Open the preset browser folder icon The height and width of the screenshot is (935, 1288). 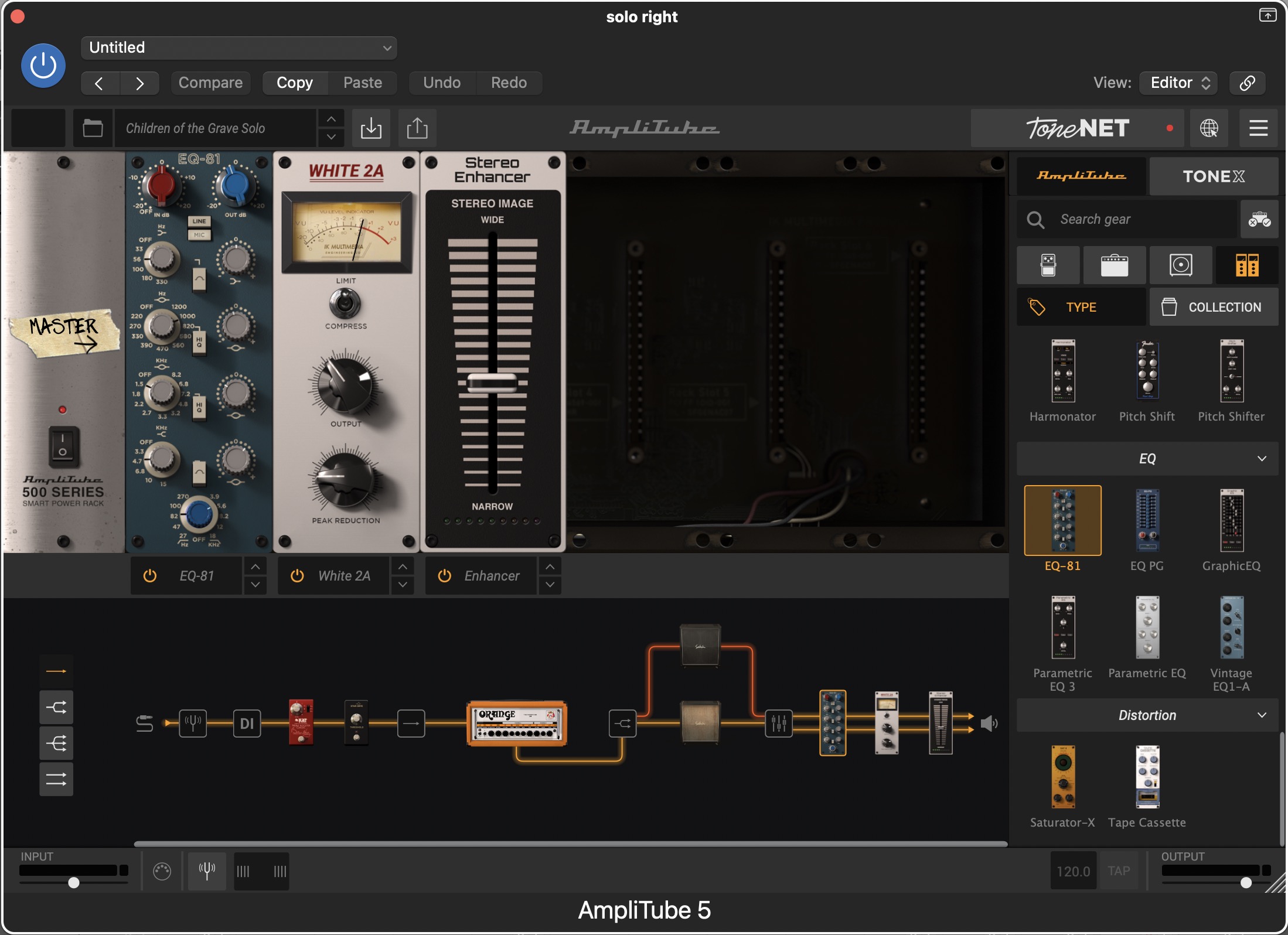pos(93,128)
